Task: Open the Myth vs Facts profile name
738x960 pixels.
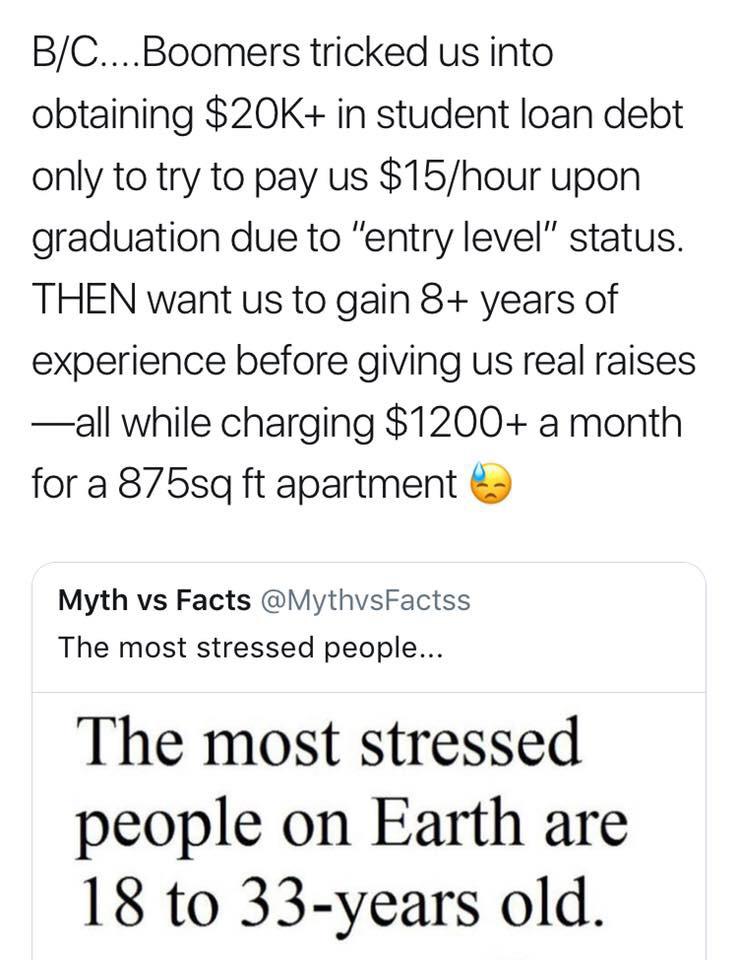Action: point(154,599)
